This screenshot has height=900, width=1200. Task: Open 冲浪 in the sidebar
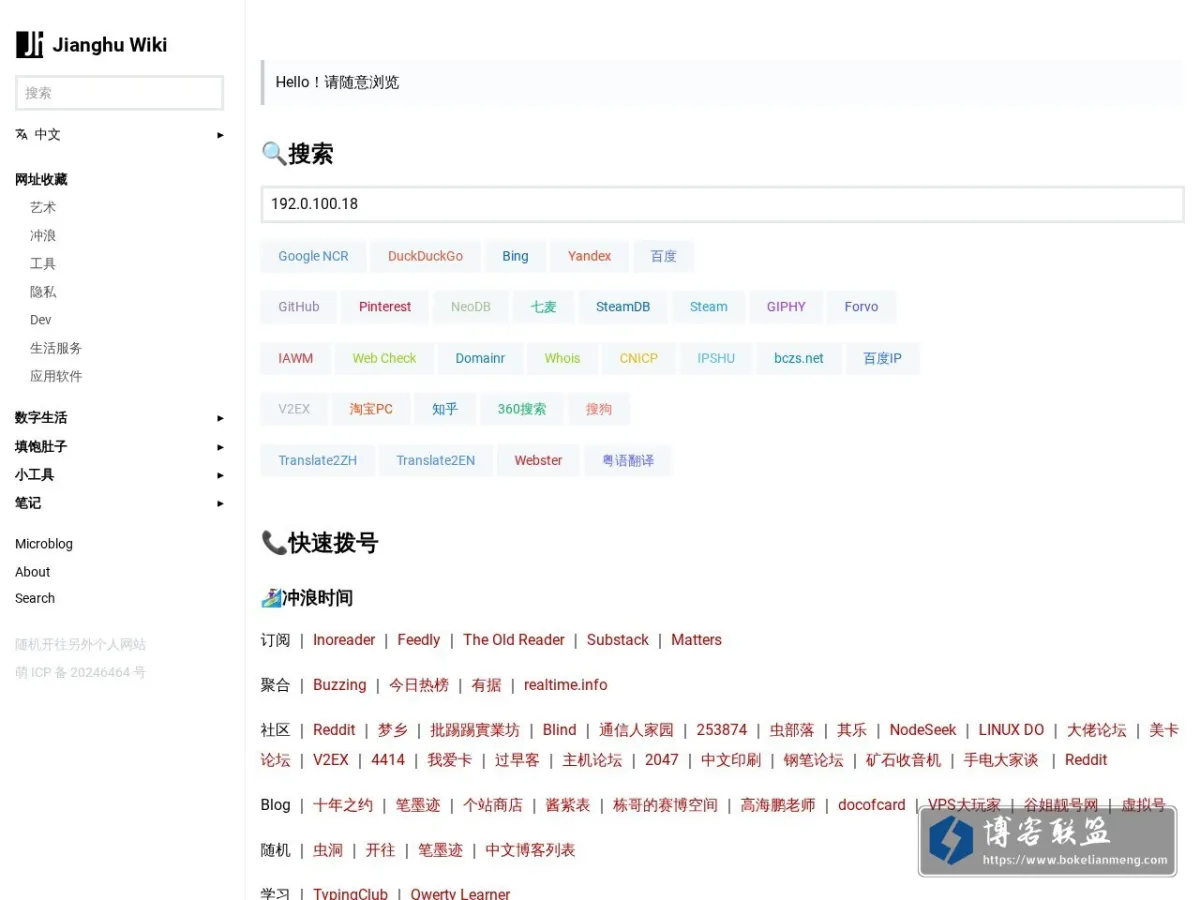click(x=43, y=236)
